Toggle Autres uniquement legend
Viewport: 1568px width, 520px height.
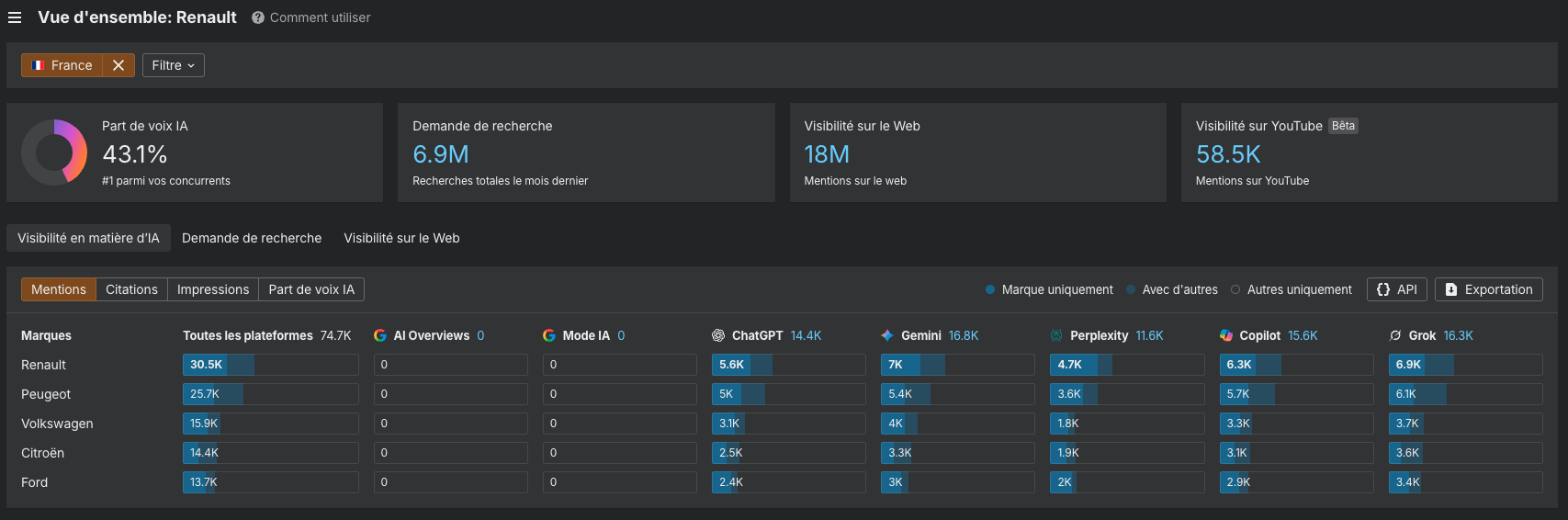[x=1292, y=289]
